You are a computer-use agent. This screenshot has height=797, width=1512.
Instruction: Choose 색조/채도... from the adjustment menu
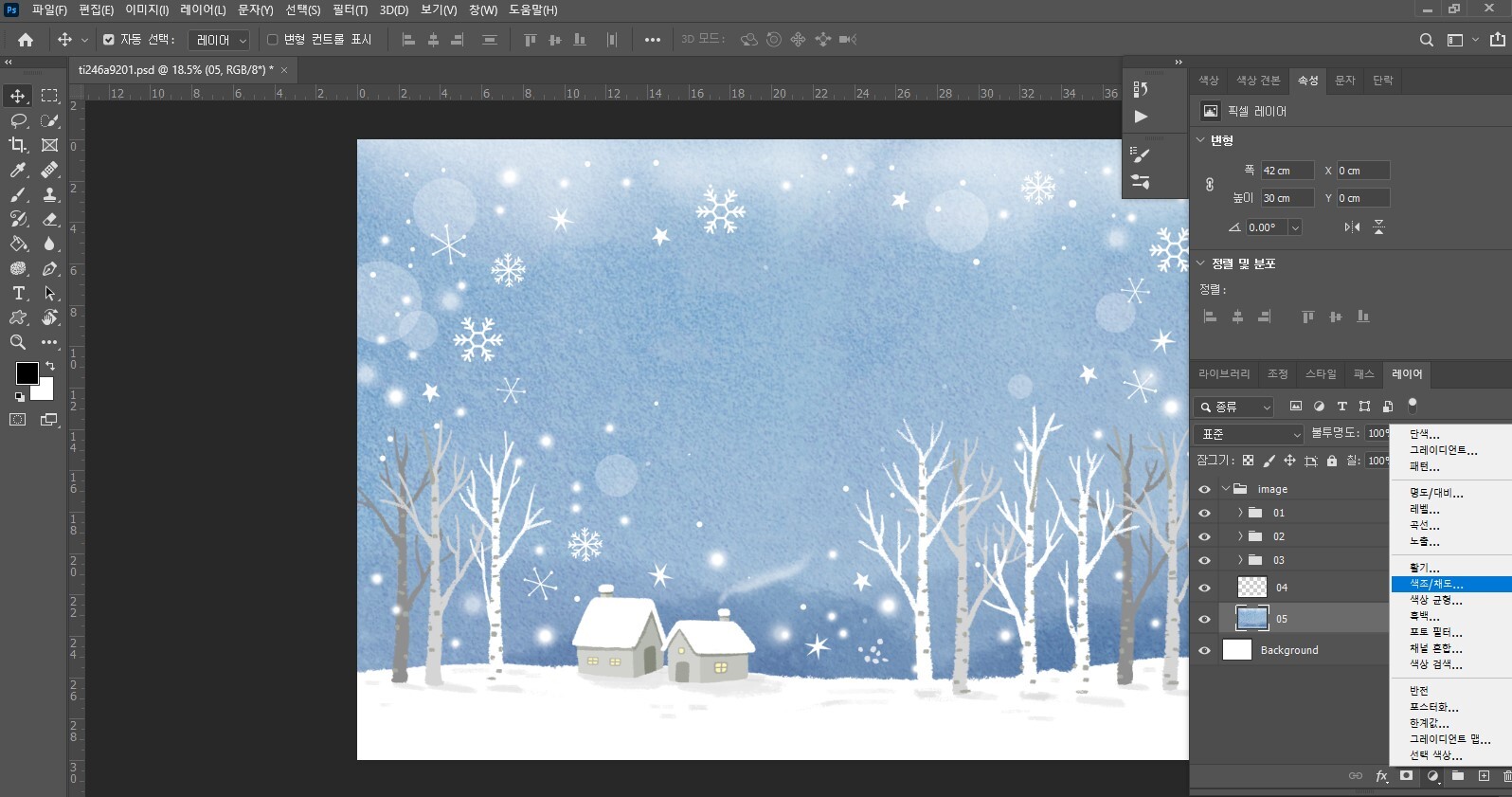point(1451,585)
